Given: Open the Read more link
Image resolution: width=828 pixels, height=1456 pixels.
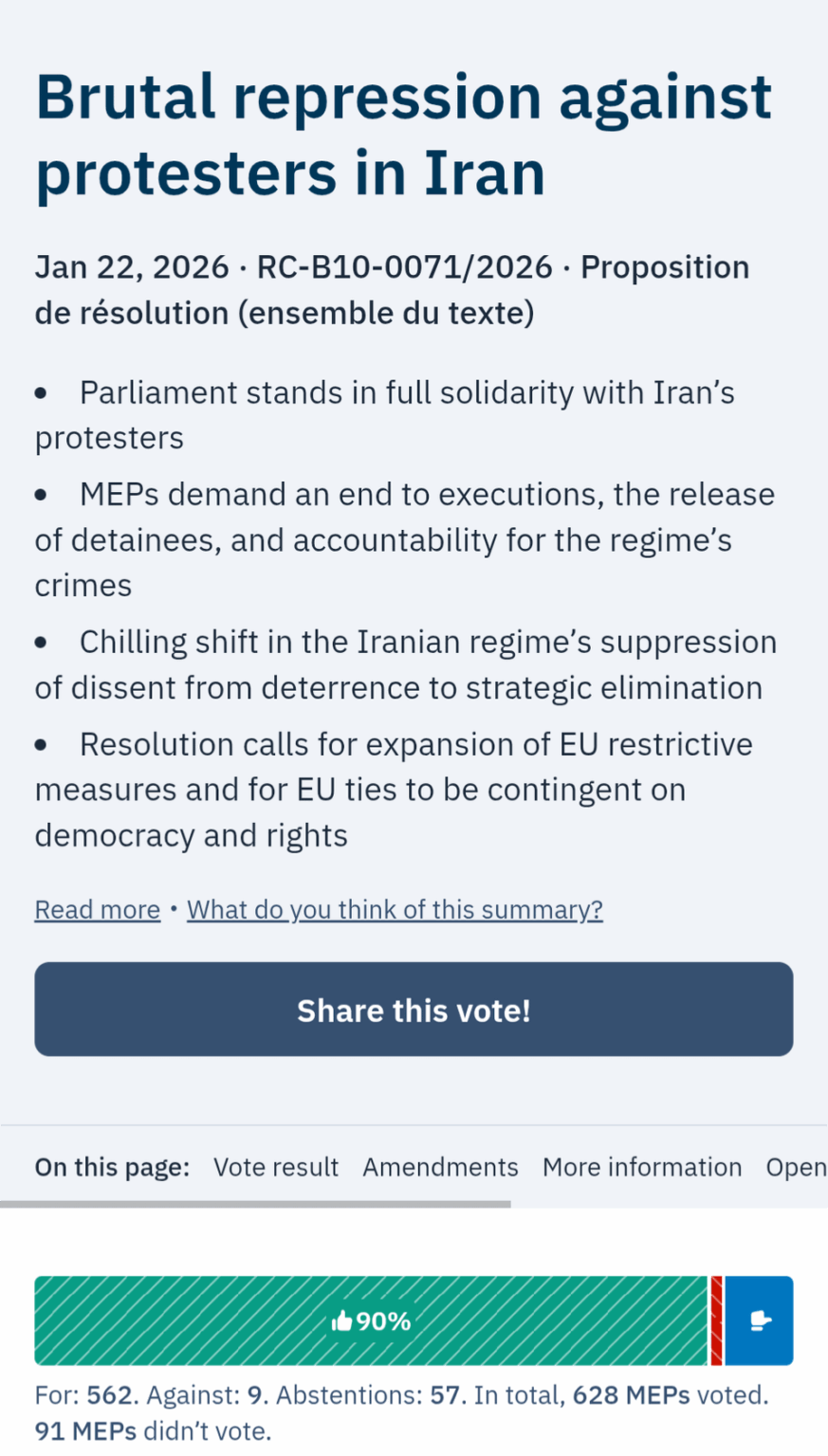Looking at the screenshot, I should (x=96, y=909).
